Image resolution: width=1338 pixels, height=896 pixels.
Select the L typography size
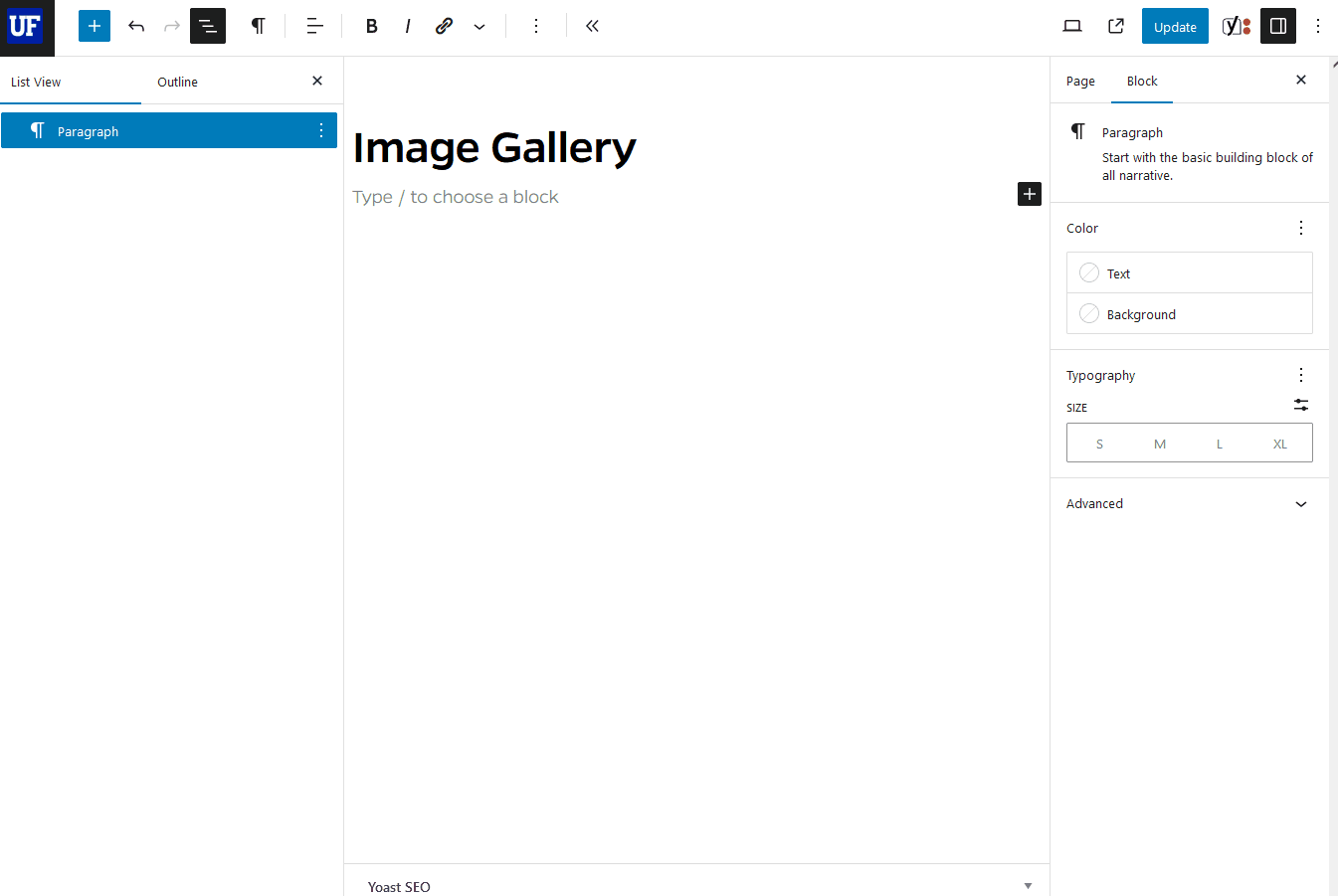coord(1219,443)
